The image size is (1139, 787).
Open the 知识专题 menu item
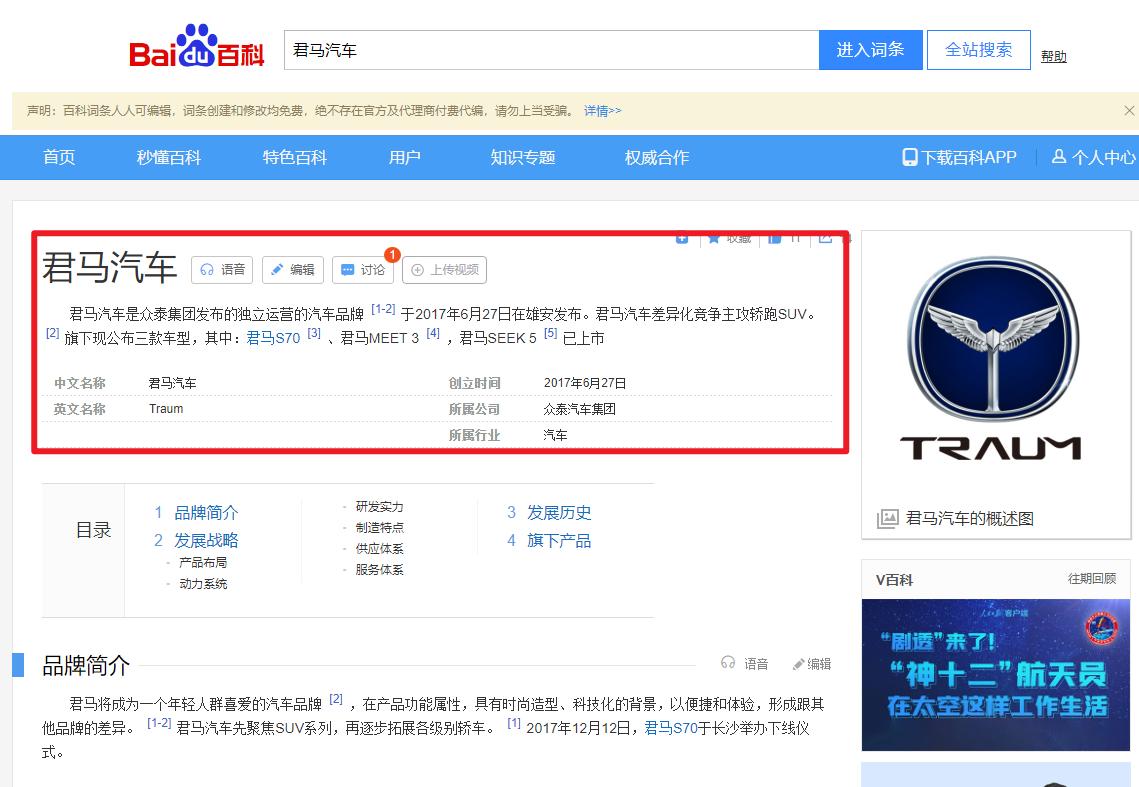[521, 157]
